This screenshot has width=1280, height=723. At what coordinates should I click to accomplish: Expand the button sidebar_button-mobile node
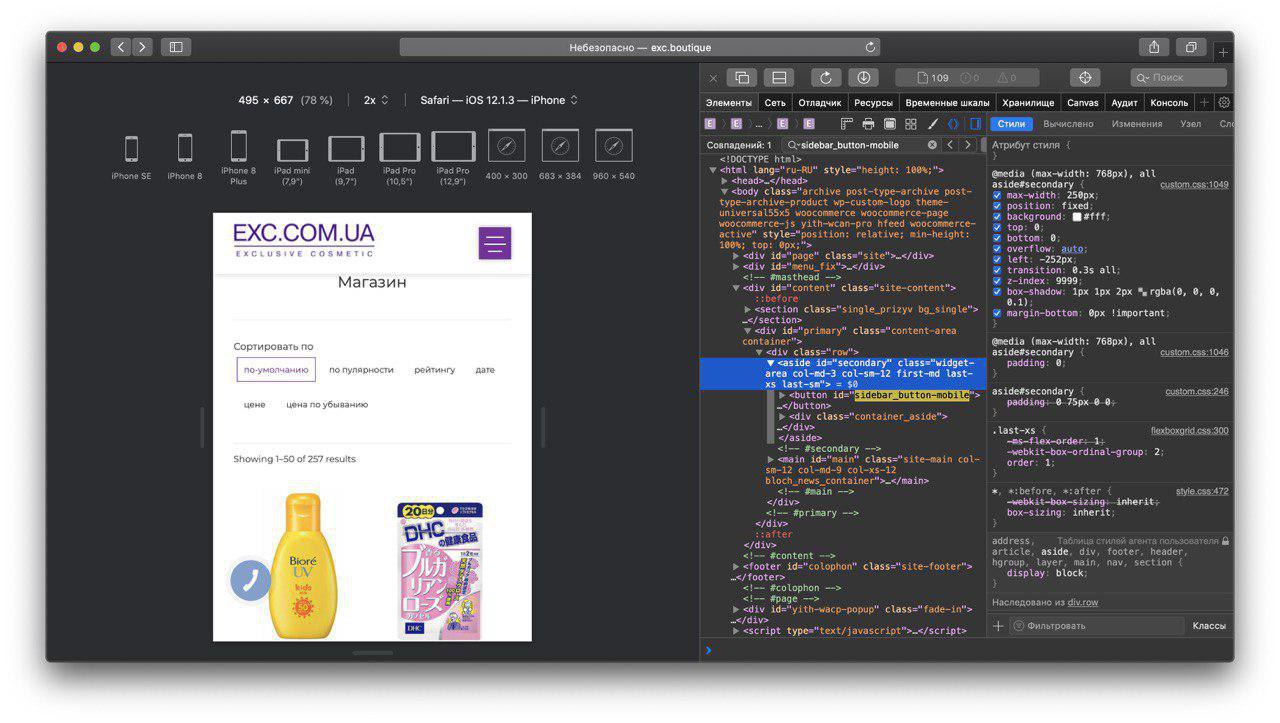click(x=782, y=395)
